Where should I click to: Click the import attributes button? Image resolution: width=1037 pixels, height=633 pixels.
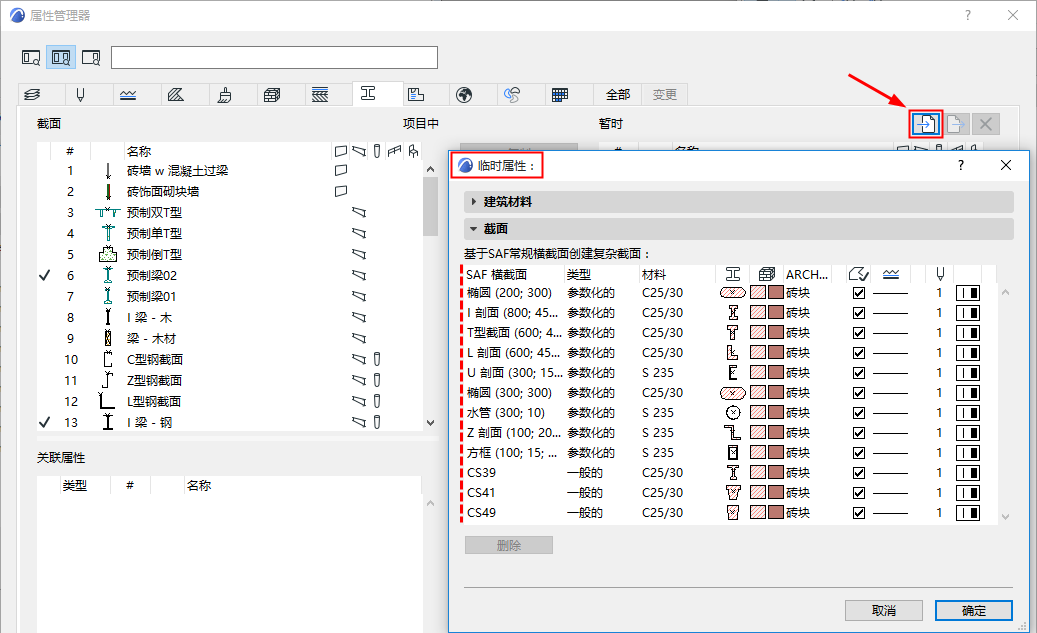pos(925,124)
